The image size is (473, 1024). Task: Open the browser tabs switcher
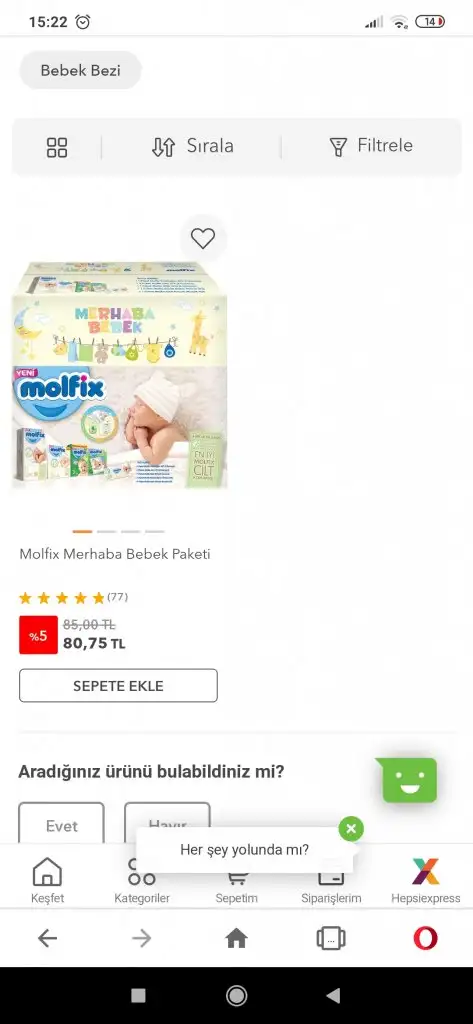331,939
